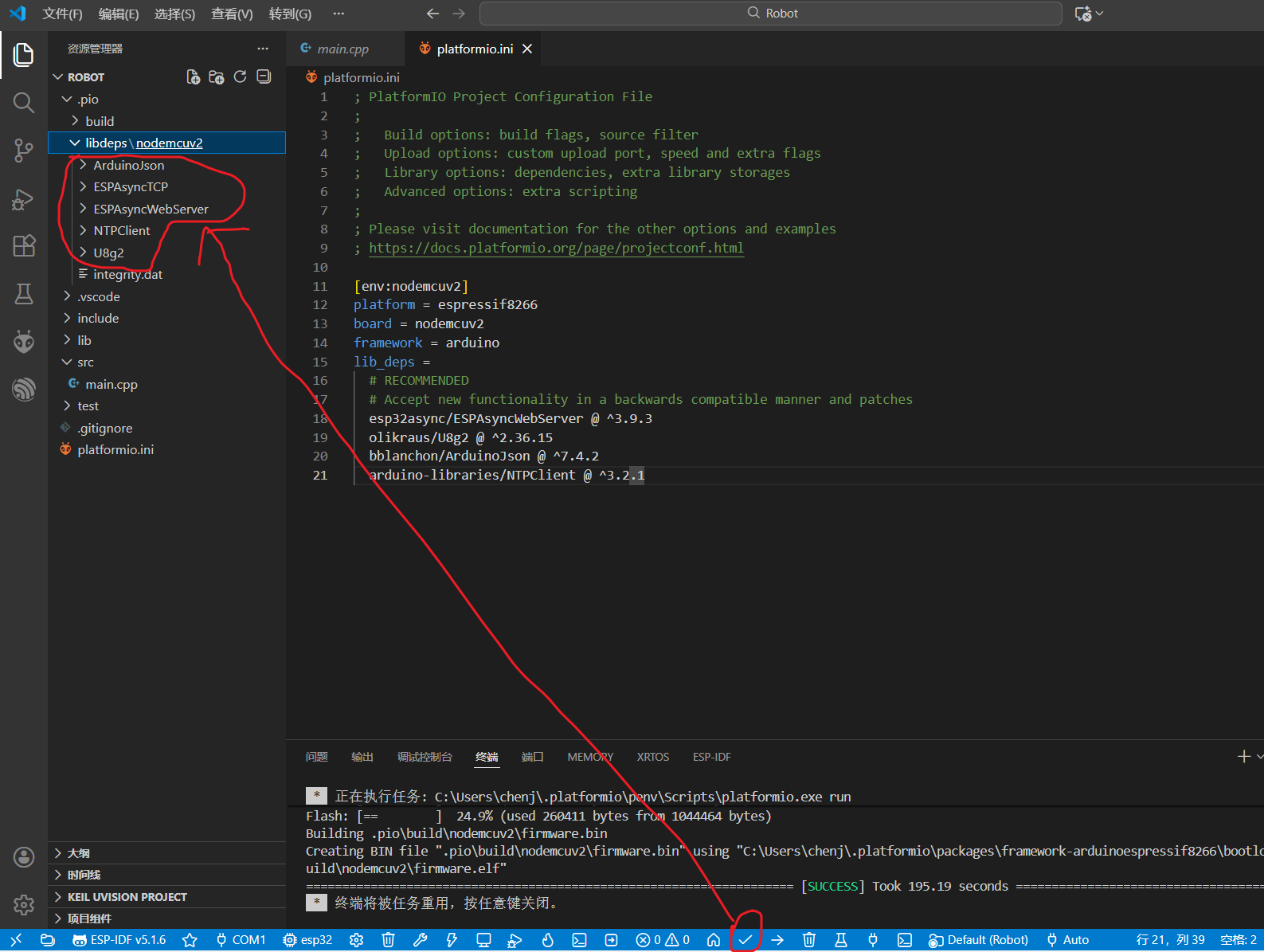Open the 转到(G) menu
Screen dimensions: 1264x952
290,14
